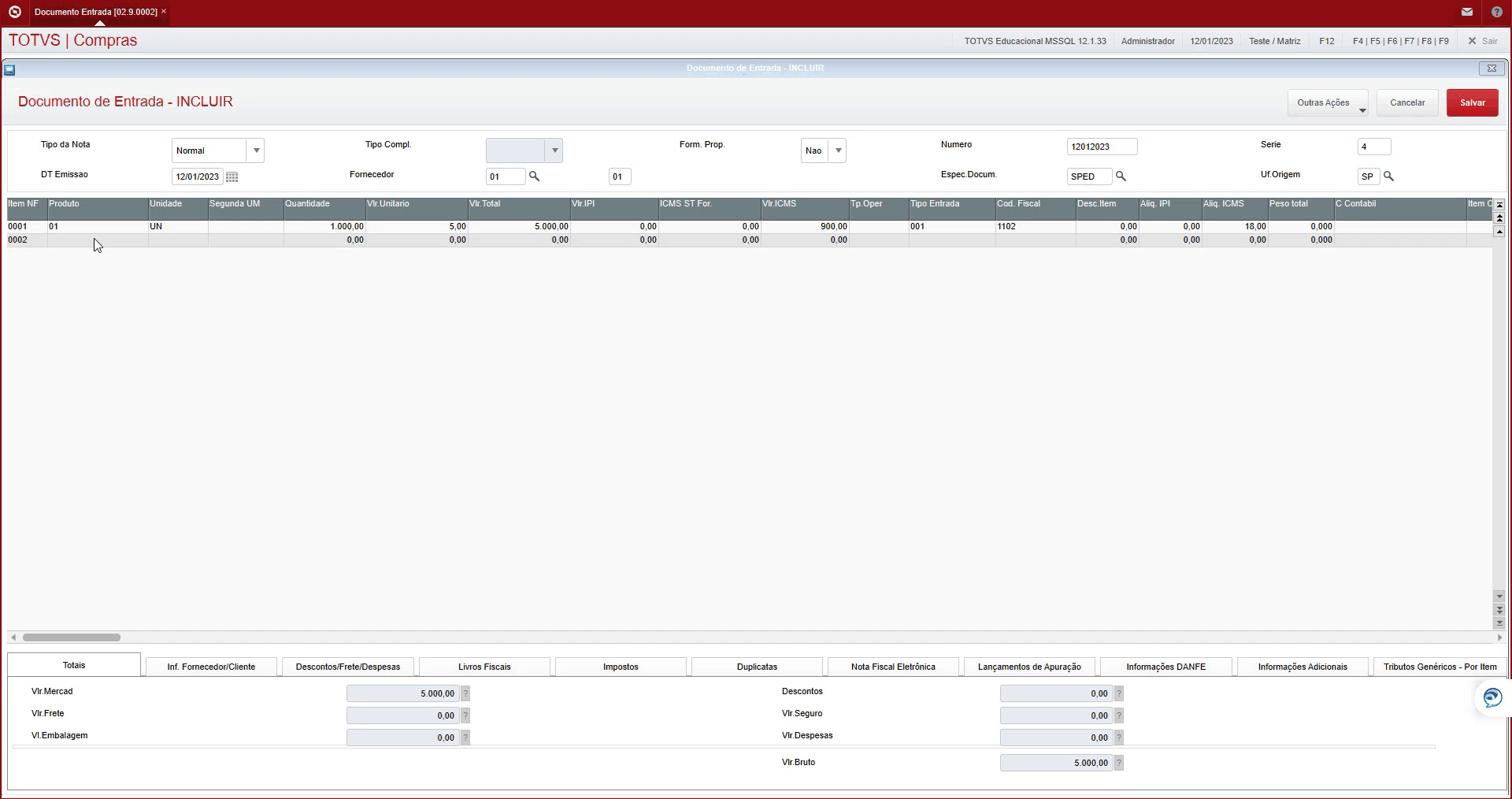Switch to Inf. Fornecedor/Cliente tab
The width and height of the screenshot is (1512, 799).
pyautogui.click(x=211, y=667)
